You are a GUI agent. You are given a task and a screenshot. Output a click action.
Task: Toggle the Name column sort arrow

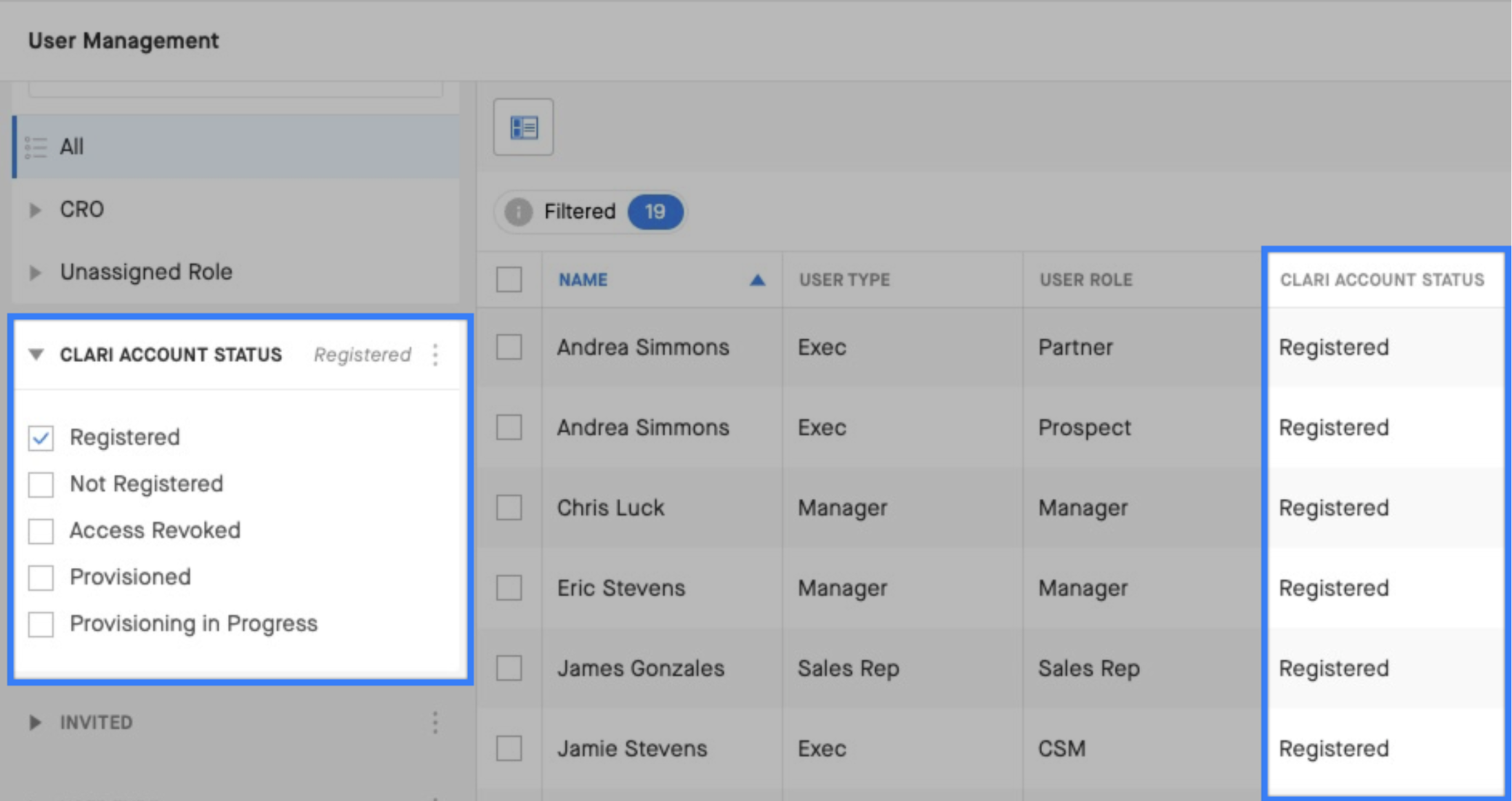[x=757, y=280]
